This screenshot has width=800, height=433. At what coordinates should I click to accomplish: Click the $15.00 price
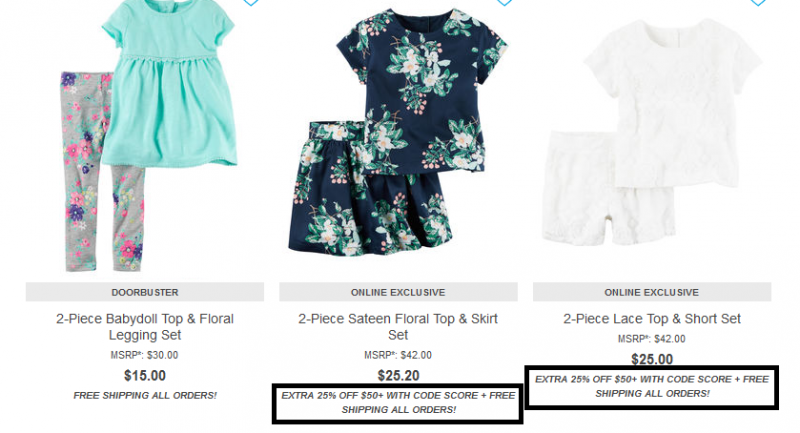[x=145, y=376]
